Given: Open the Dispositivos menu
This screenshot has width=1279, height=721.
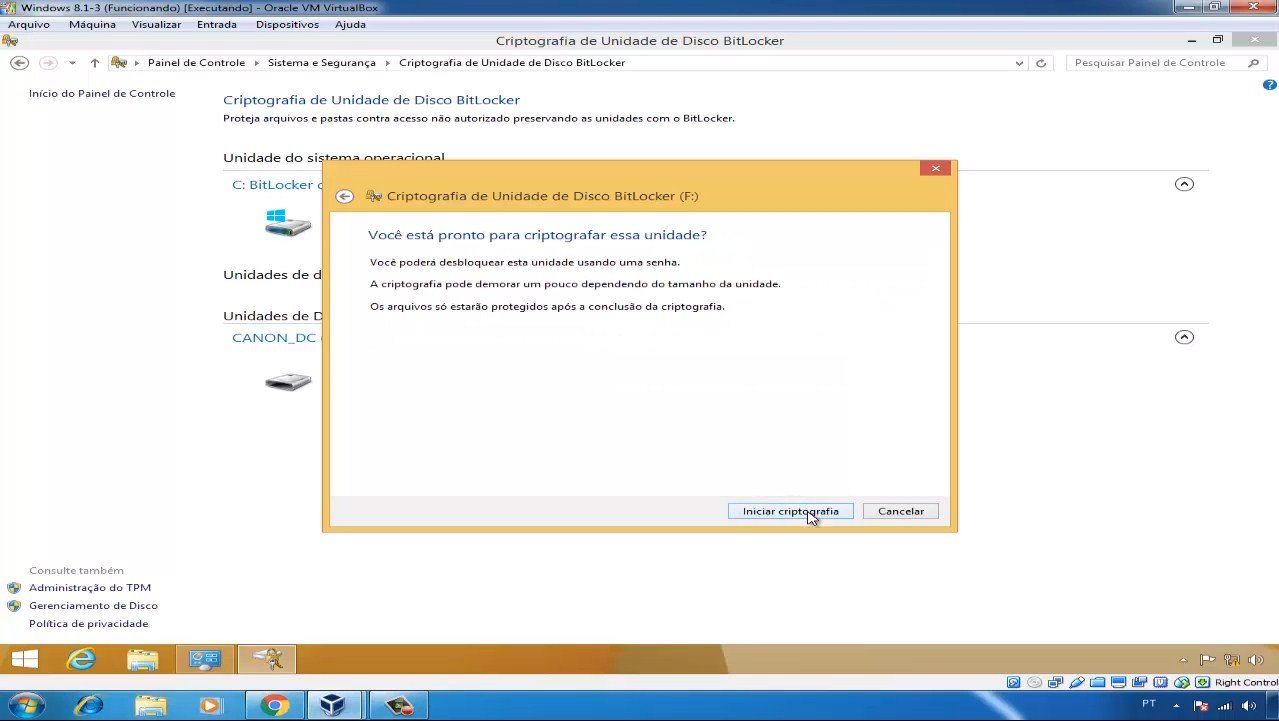Looking at the screenshot, I should pos(287,24).
